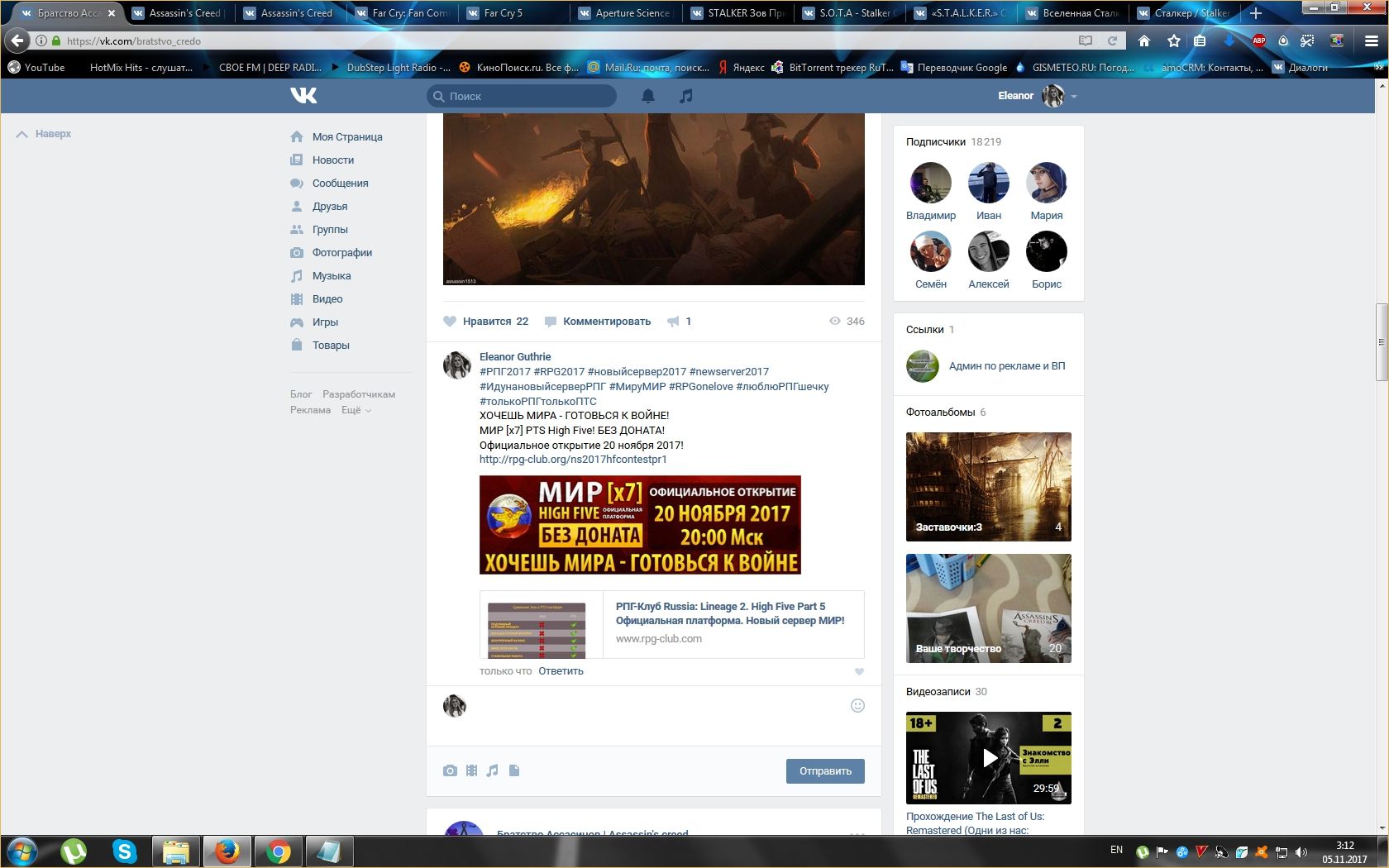Click the Поиск search field

(522, 96)
